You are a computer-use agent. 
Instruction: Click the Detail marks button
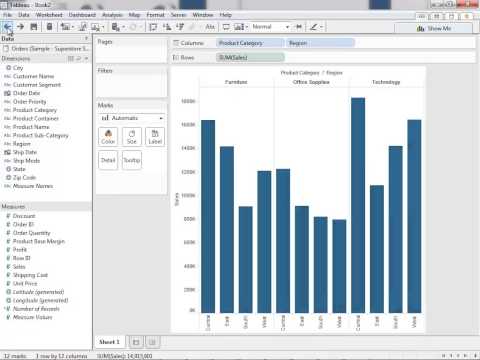(108, 160)
